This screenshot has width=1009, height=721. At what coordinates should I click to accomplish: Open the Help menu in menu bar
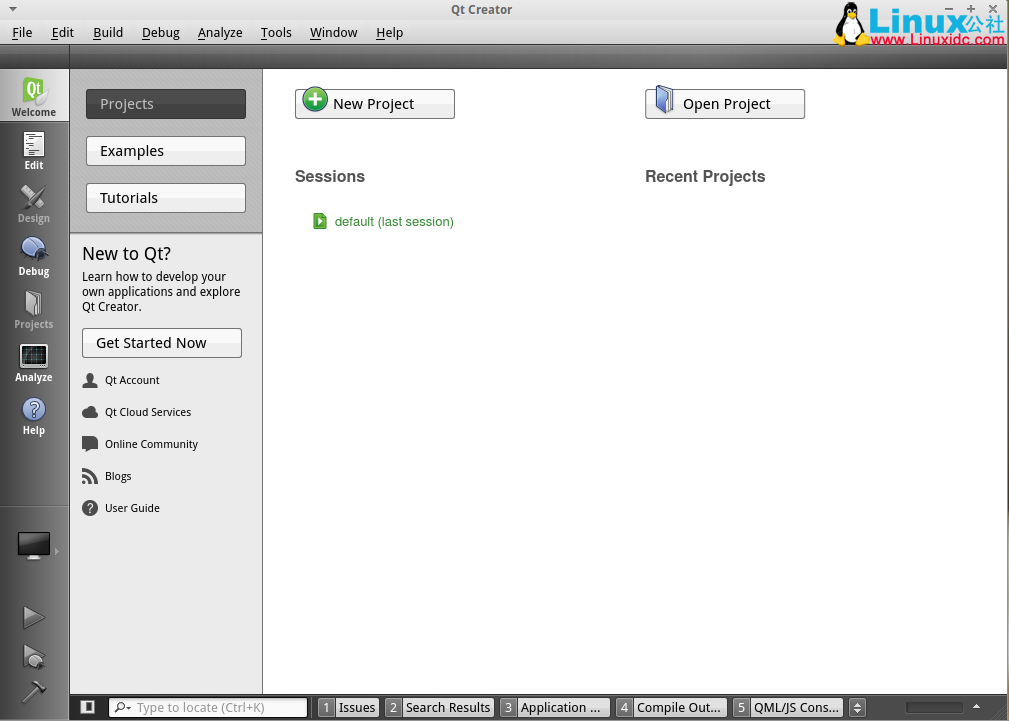click(389, 33)
